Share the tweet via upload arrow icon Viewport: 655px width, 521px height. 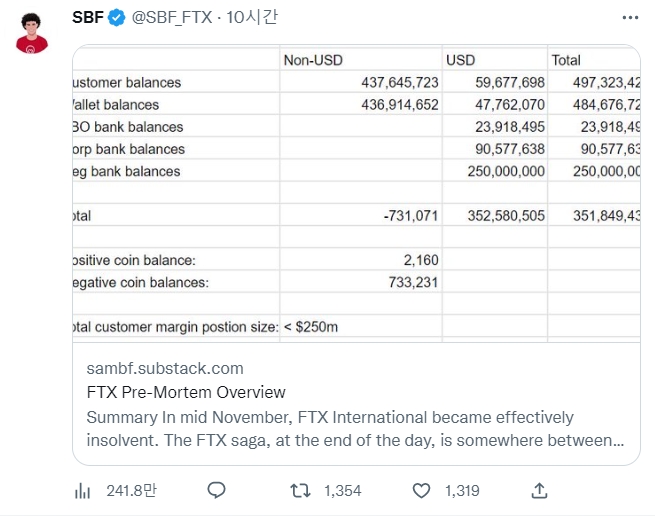tap(539, 491)
